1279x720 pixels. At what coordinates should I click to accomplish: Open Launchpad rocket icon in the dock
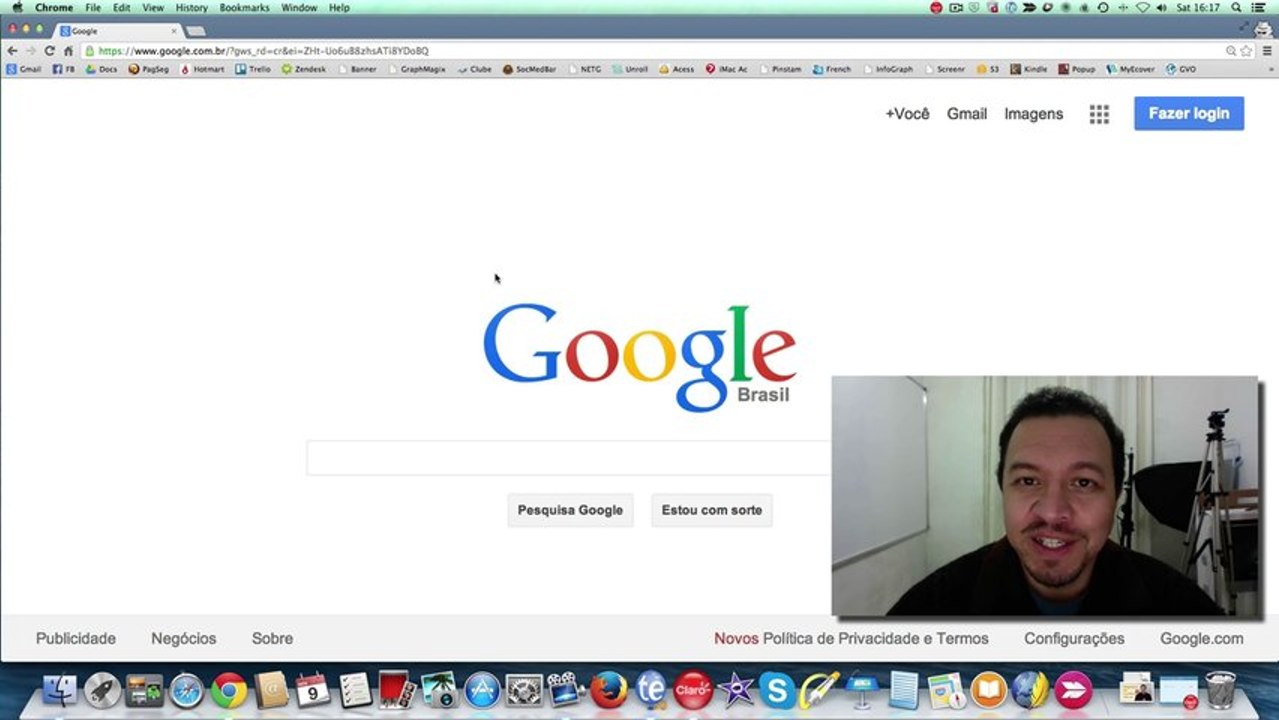pyautogui.click(x=102, y=690)
